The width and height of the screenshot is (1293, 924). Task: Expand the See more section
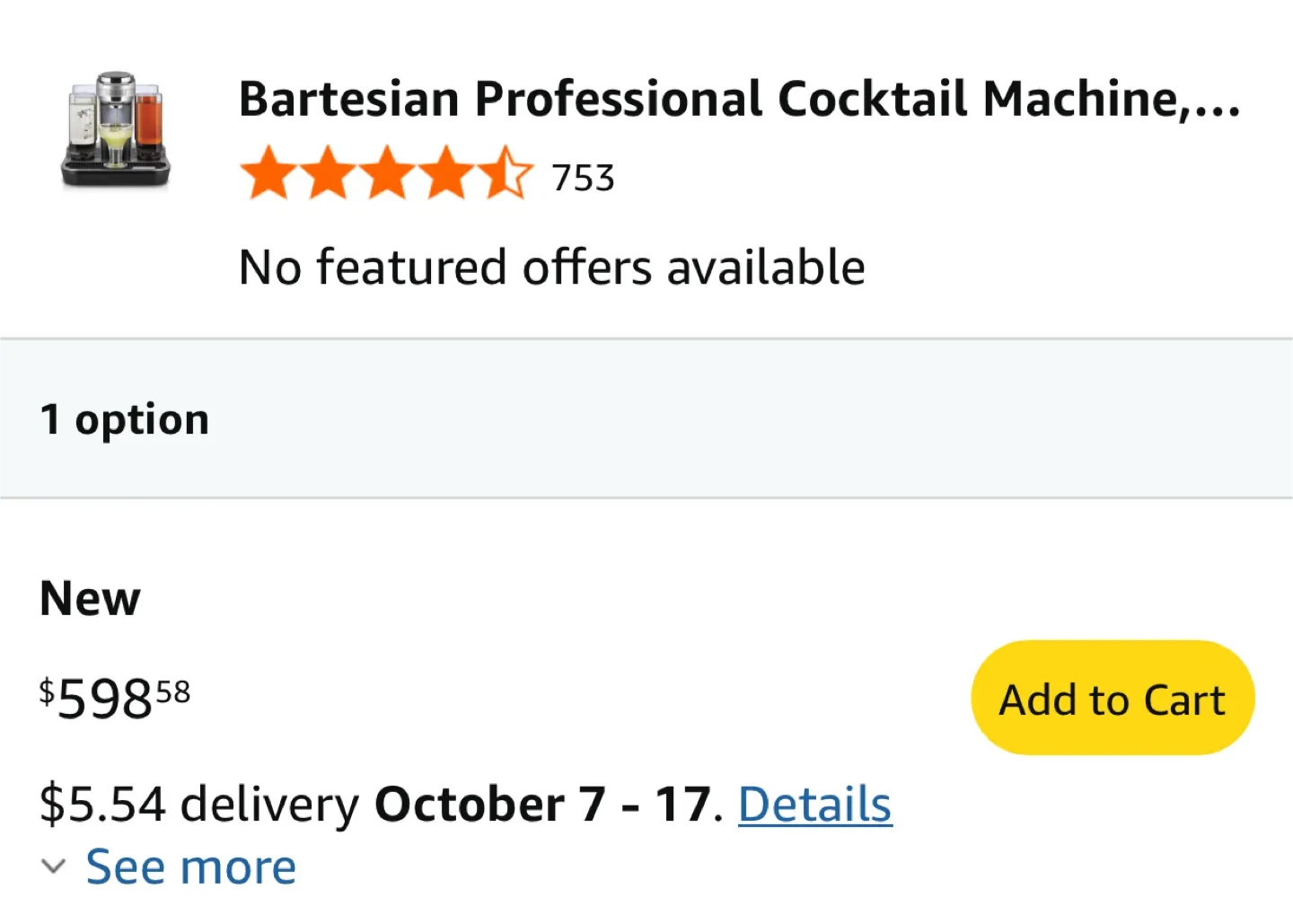(x=190, y=866)
